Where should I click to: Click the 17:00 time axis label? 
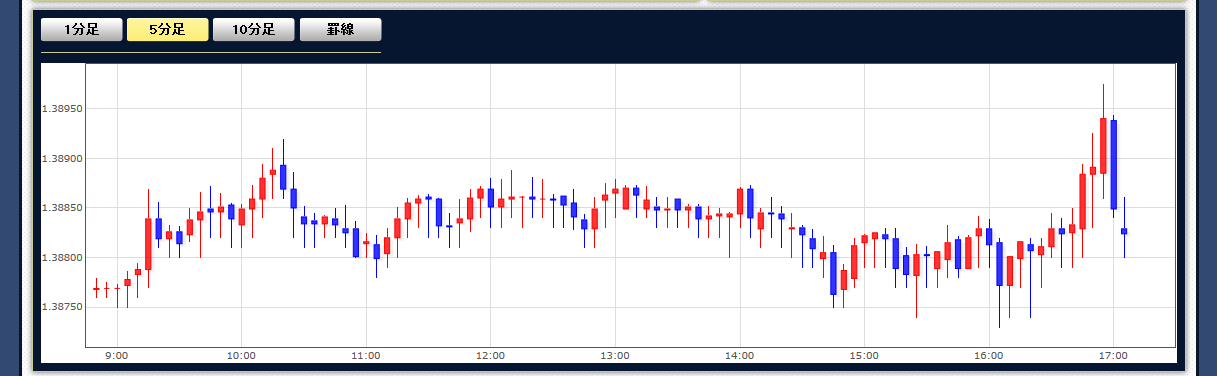[1113, 356]
